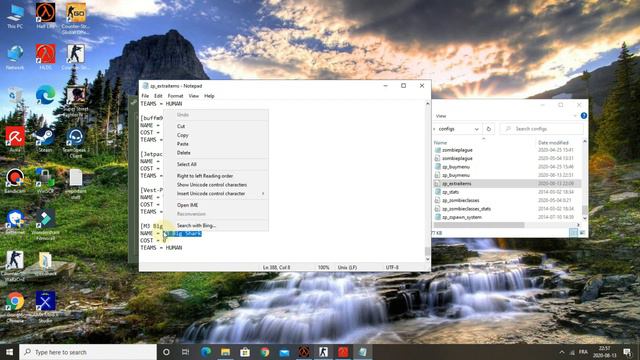
Task: Sort files by Date modified column
Action: click(553, 142)
